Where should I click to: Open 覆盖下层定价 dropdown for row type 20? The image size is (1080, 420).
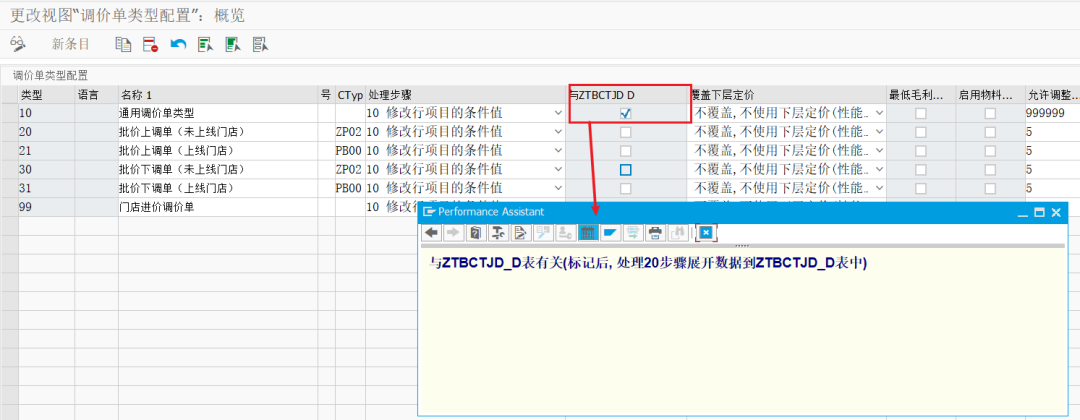tap(879, 132)
